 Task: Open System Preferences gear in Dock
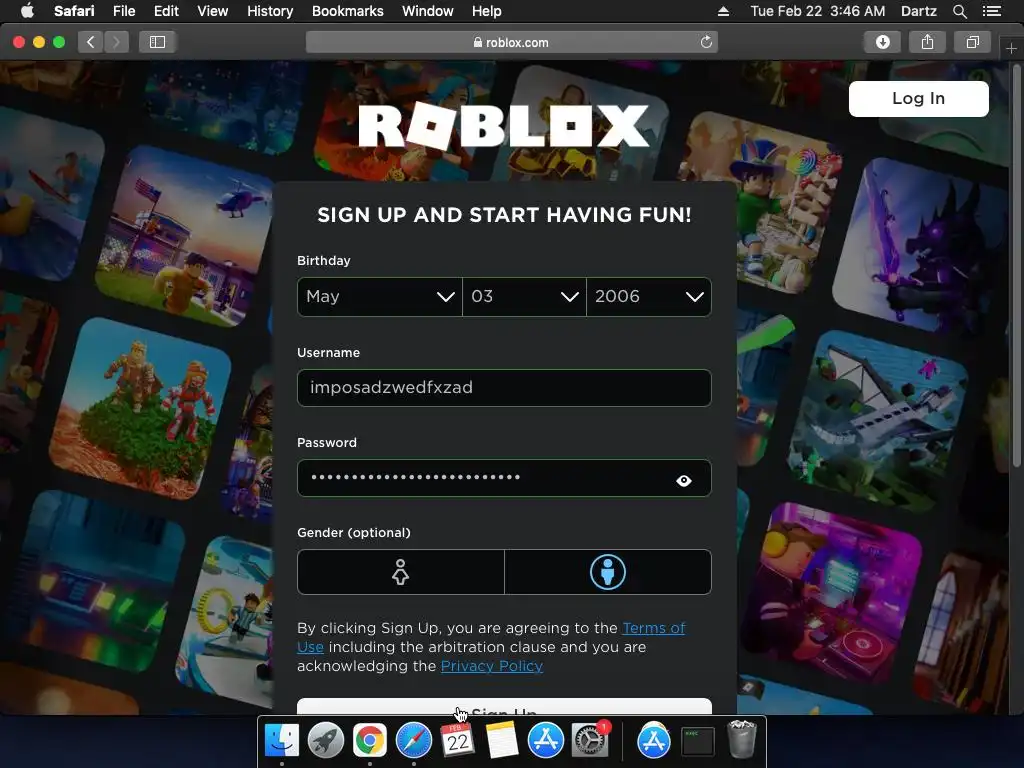(590, 741)
